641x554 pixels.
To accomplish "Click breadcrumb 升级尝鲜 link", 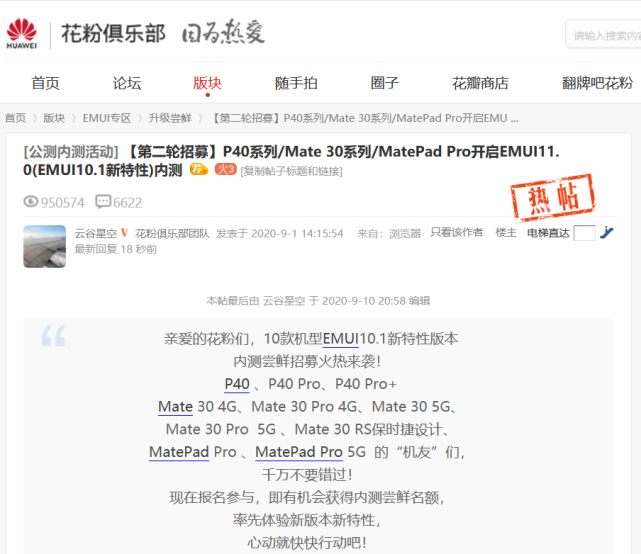I will pyautogui.click(x=170, y=118).
